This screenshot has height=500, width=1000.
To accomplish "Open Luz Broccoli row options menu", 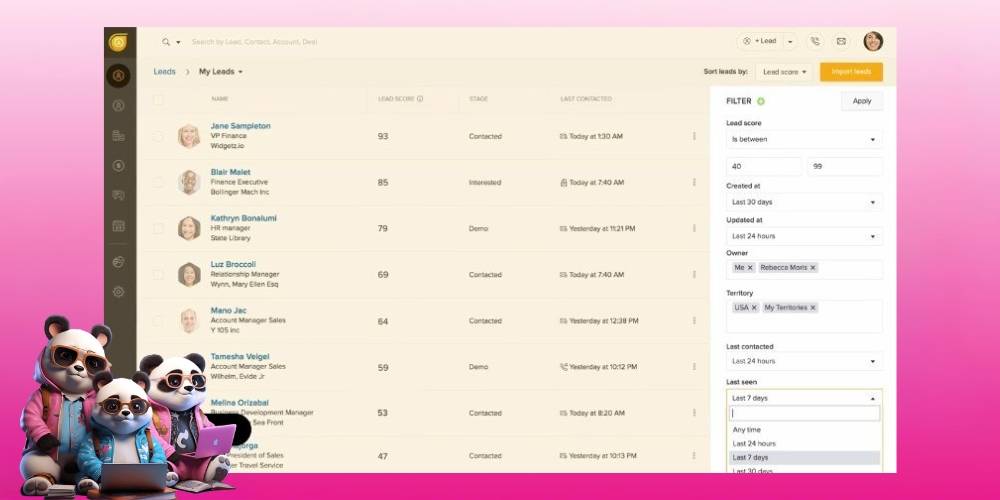I will tap(694, 275).
